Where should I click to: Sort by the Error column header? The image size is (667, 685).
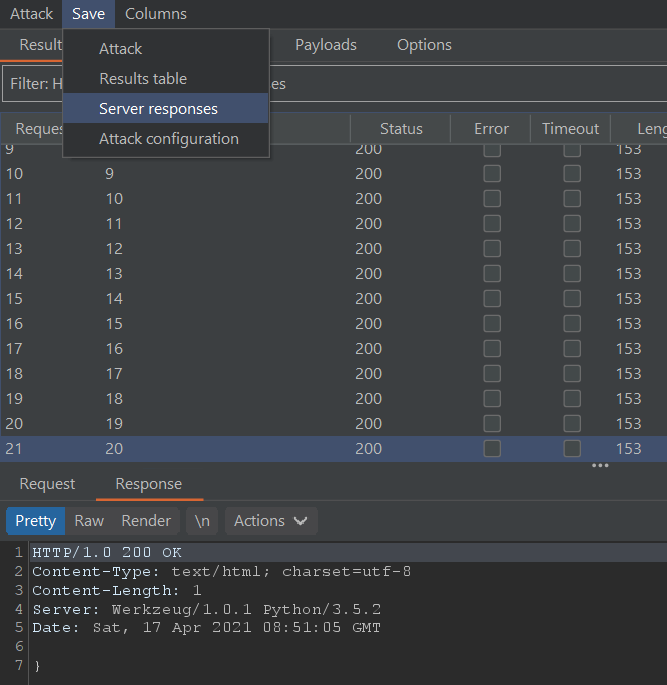(491, 129)
